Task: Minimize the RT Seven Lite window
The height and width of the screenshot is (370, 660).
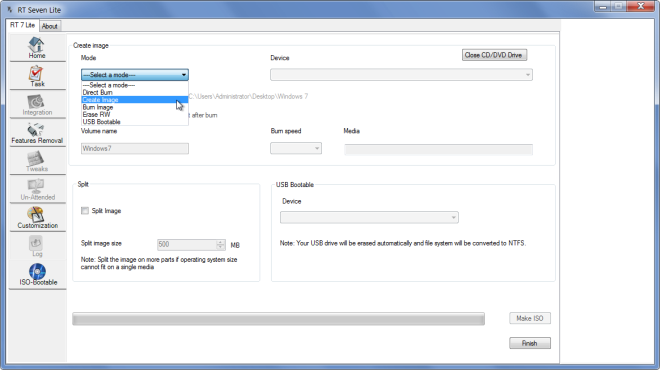Action: (602, 6)
